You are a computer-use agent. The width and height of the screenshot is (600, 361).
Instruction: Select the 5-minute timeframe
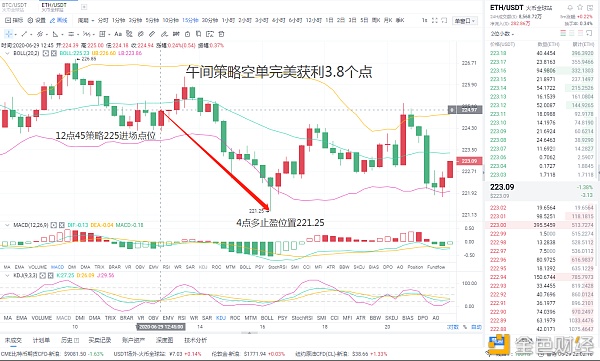[152, 20]
